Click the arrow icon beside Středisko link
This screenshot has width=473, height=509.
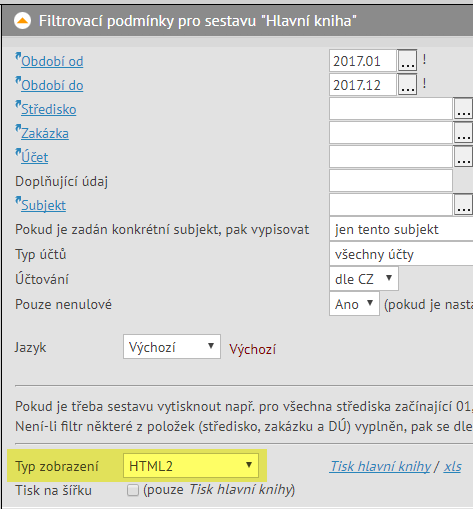pyautogui.click(x=18, y=105)
